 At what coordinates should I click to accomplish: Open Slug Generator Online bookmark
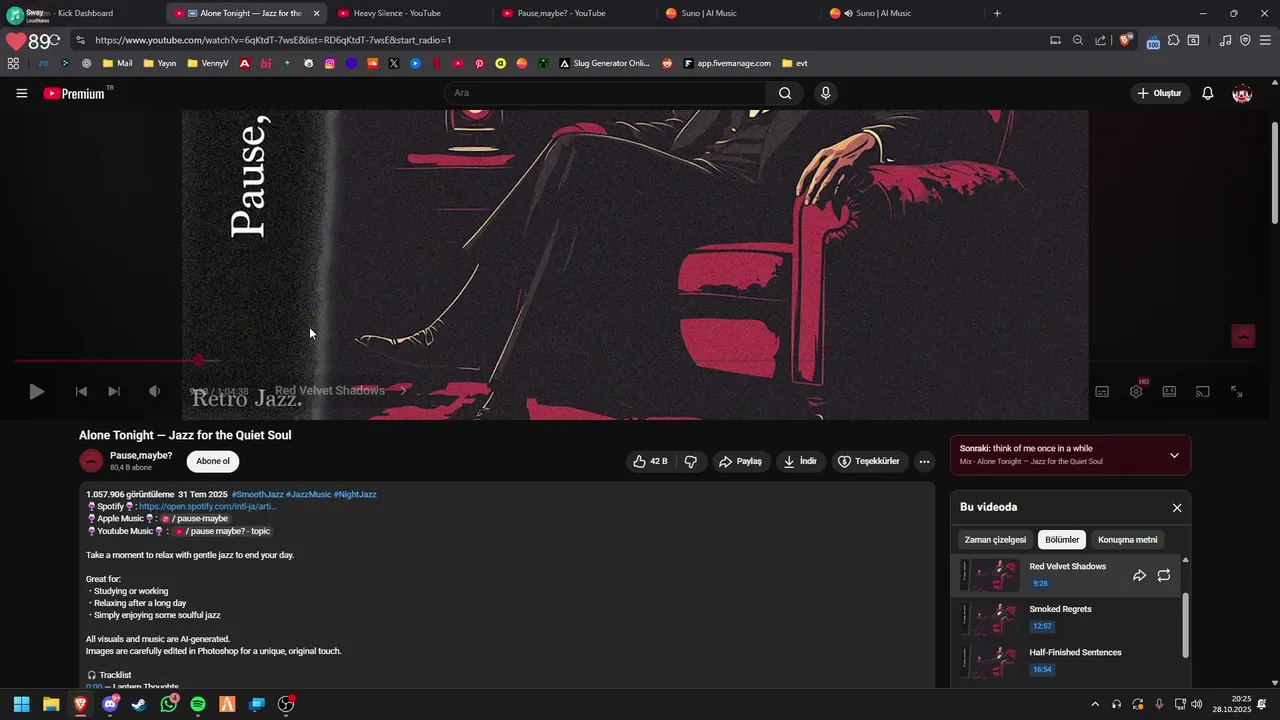point(605,63)
